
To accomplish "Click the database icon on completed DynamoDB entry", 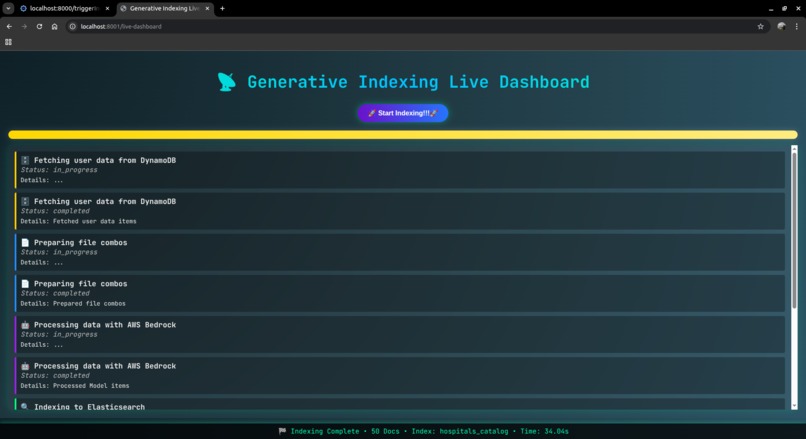I will tap(25, 202).
